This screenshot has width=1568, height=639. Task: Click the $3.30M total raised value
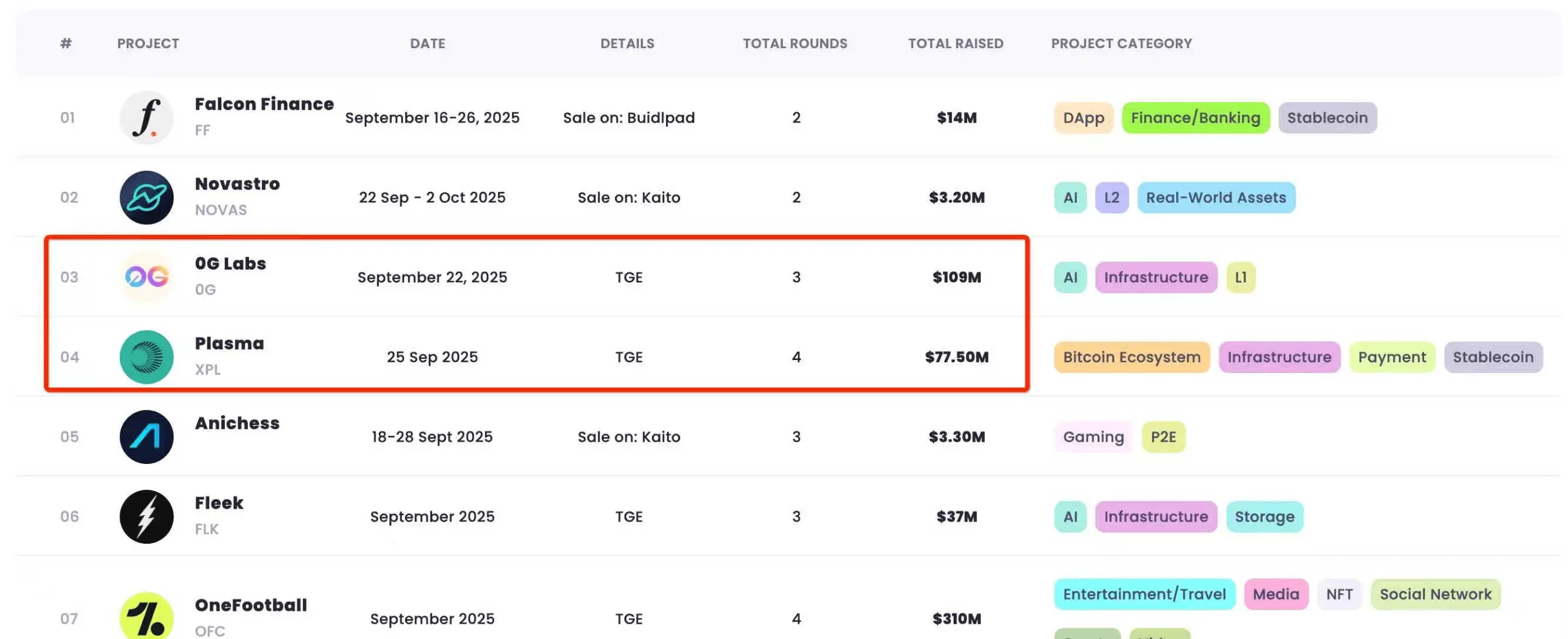pos(956,436)
